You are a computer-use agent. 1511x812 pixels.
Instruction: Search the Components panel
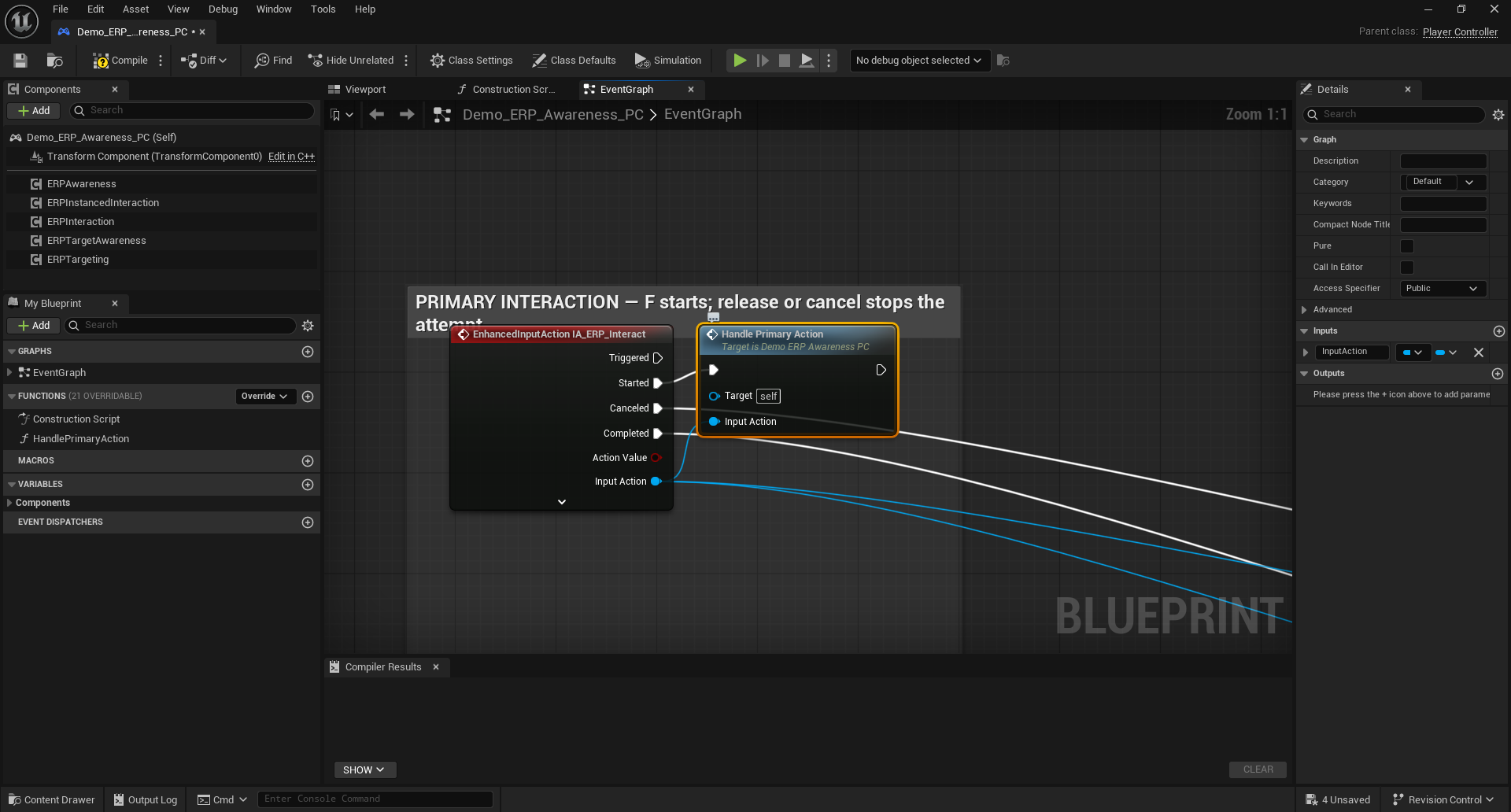coord(193,111)
